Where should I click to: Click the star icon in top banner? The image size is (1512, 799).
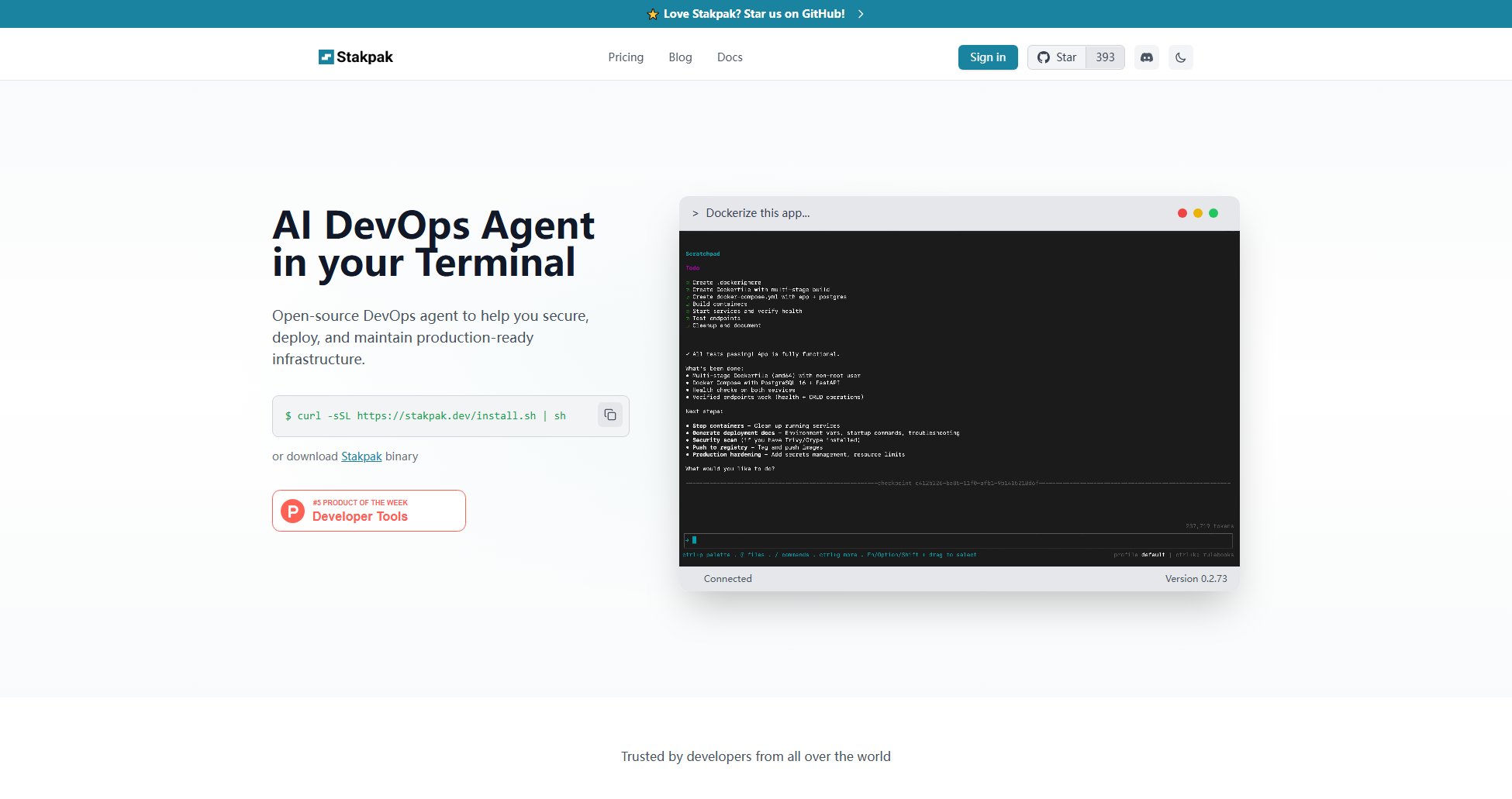coord(653,14)
